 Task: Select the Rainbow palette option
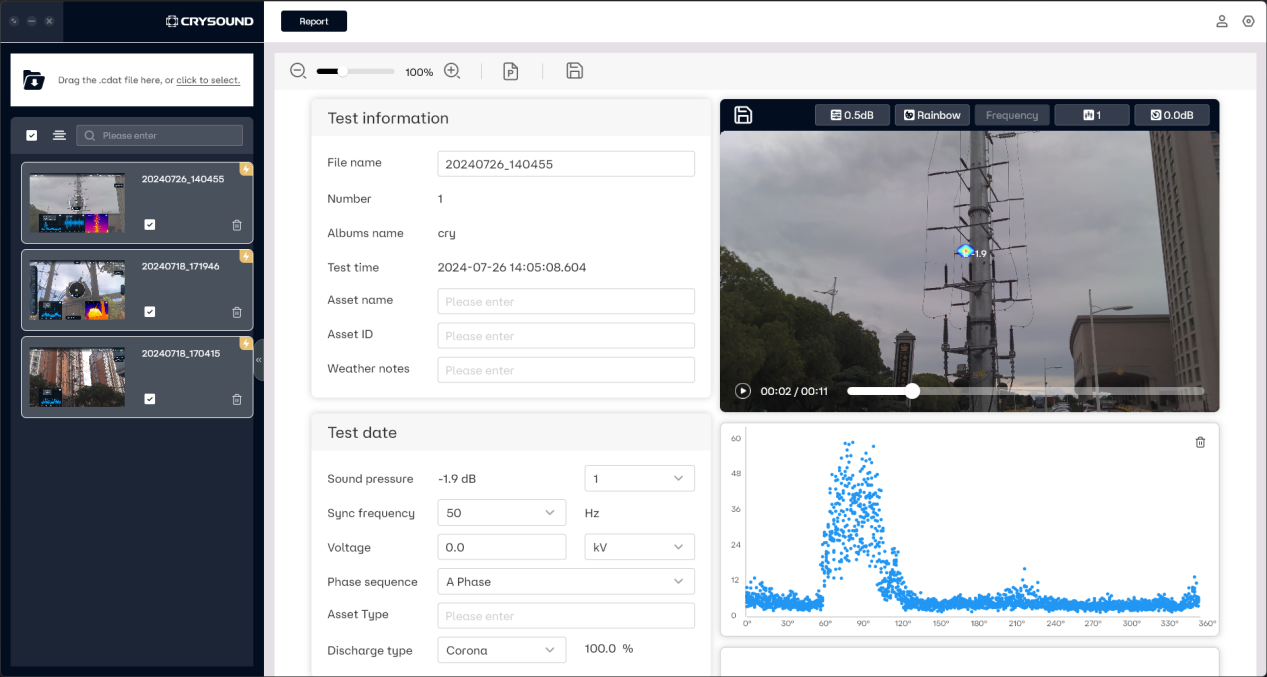932,115
